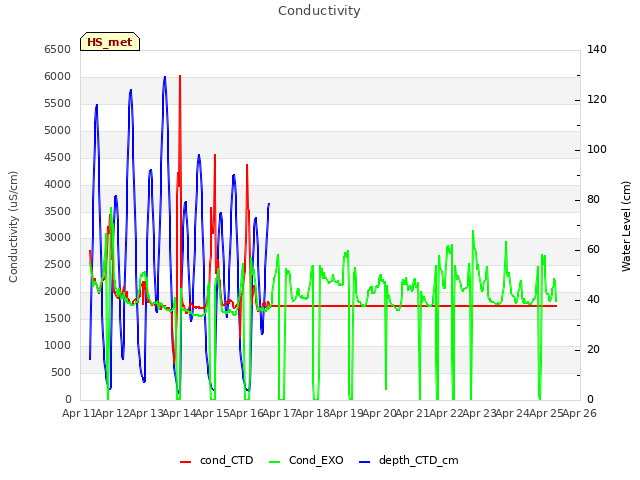Select the 6500 left axis tick label
Screen dimensions: 640x480
pos(58,49)
